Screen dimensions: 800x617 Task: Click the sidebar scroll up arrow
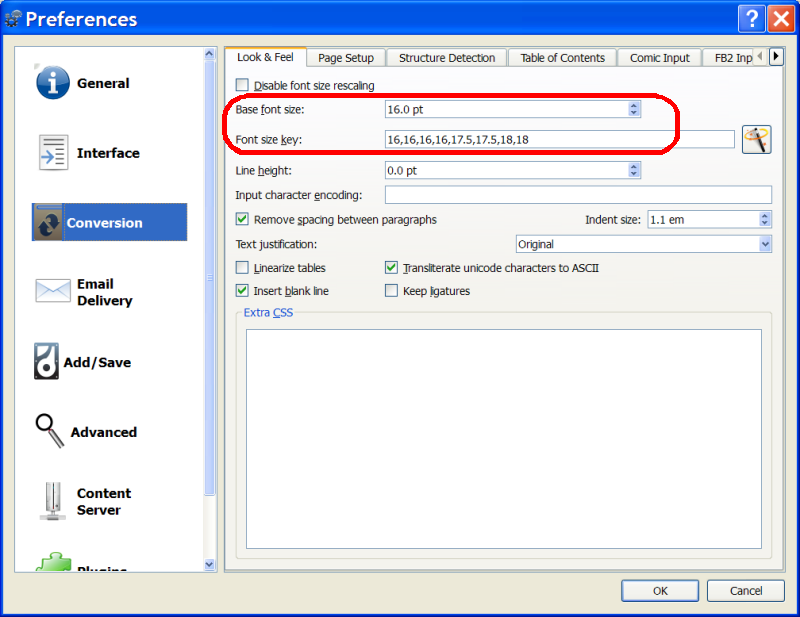click(x=210, y=53)
